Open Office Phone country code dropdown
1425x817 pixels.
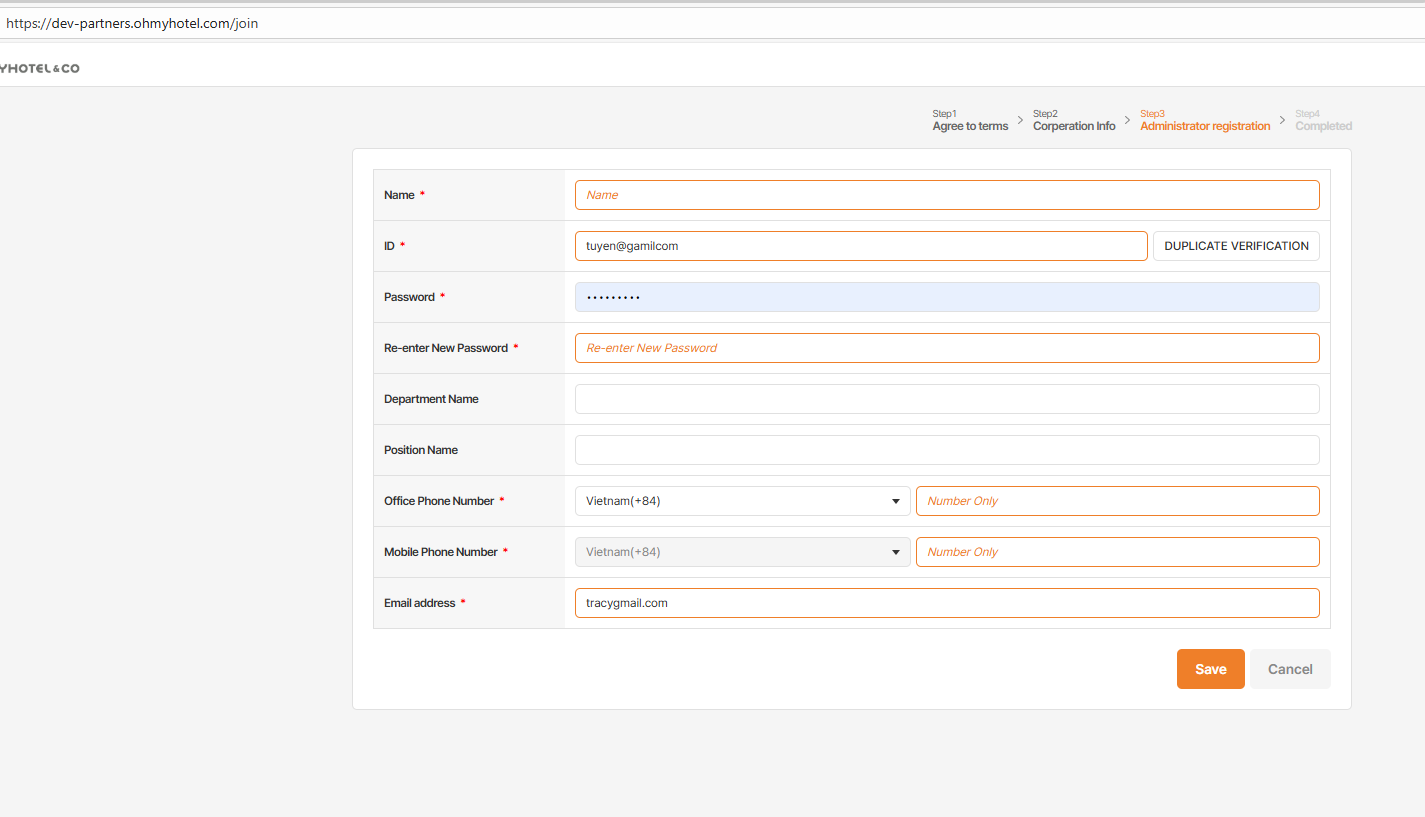pos(742,501)
